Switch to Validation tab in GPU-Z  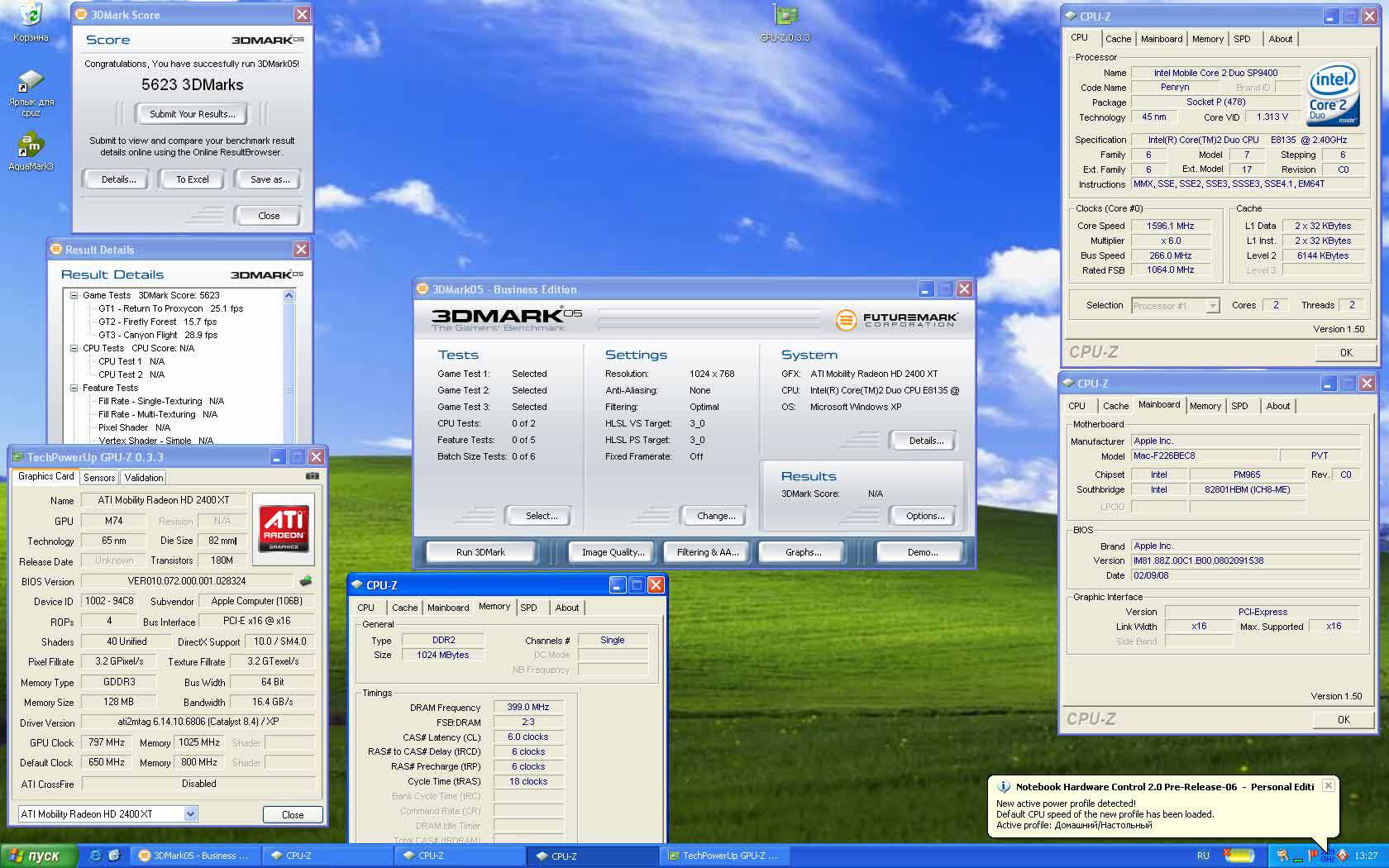tap(144, 478)
